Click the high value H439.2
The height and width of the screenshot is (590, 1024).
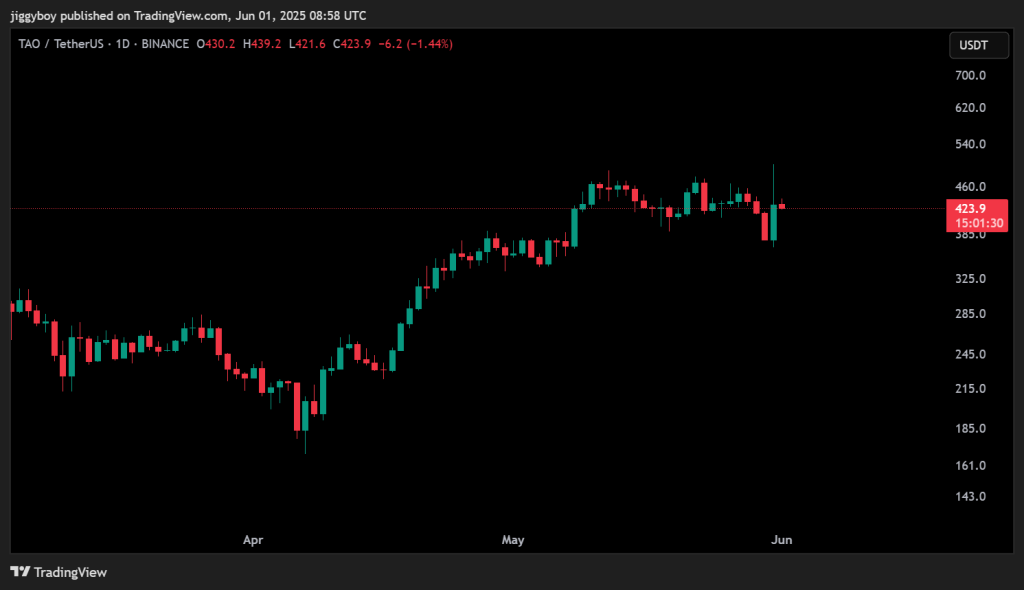click(x=262, y=44)
